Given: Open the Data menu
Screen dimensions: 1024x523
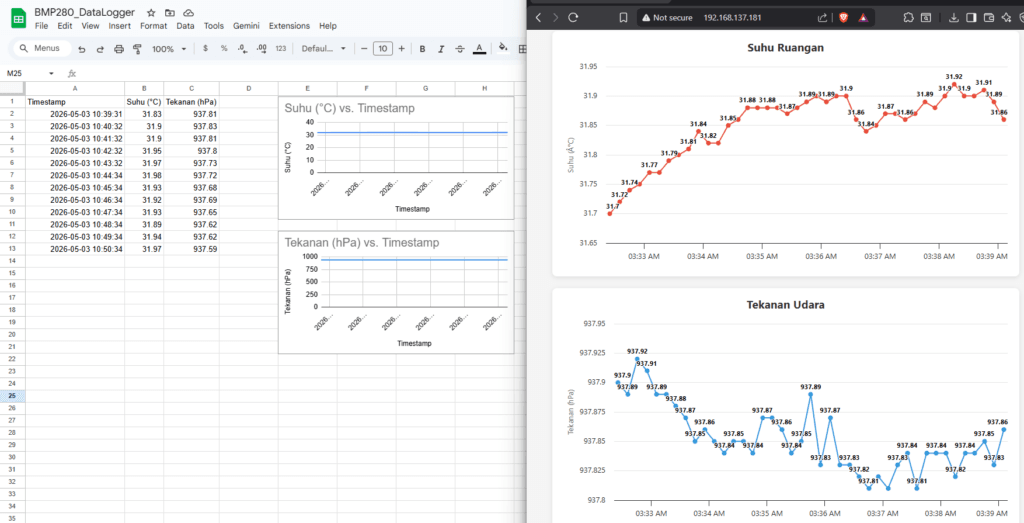Looking at the screenshot, I should coord(185,26).
